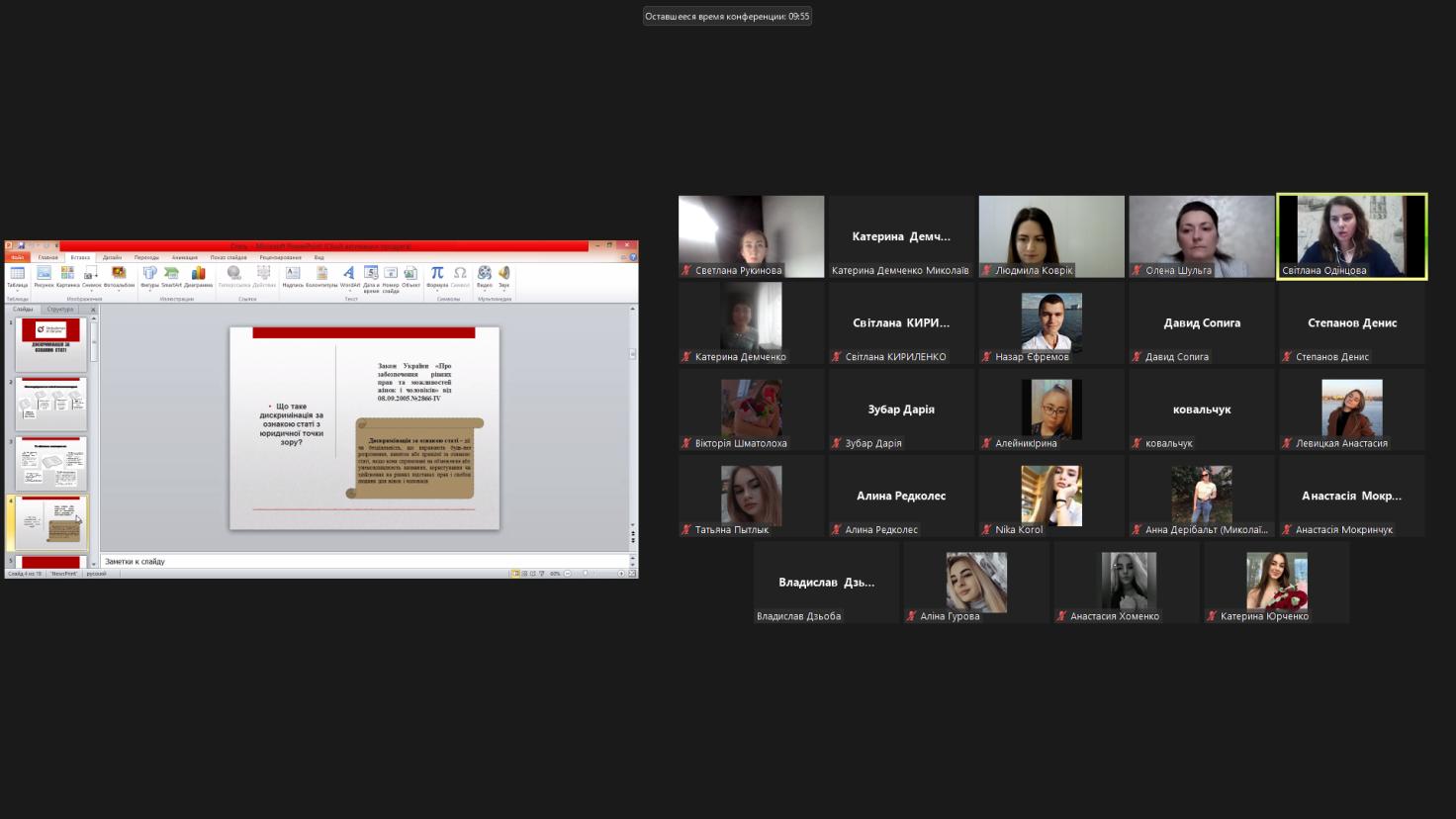Insert an equation with the Формула icon

click(437, 274)
